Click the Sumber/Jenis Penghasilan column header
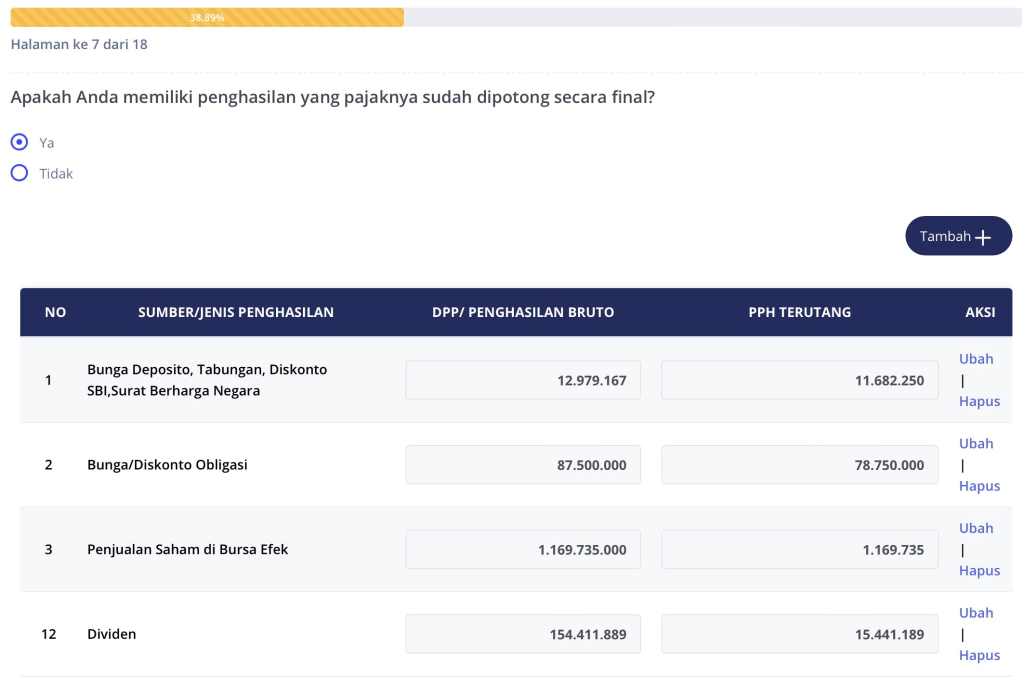1024x685 pixels. click(x=236, y=312)
